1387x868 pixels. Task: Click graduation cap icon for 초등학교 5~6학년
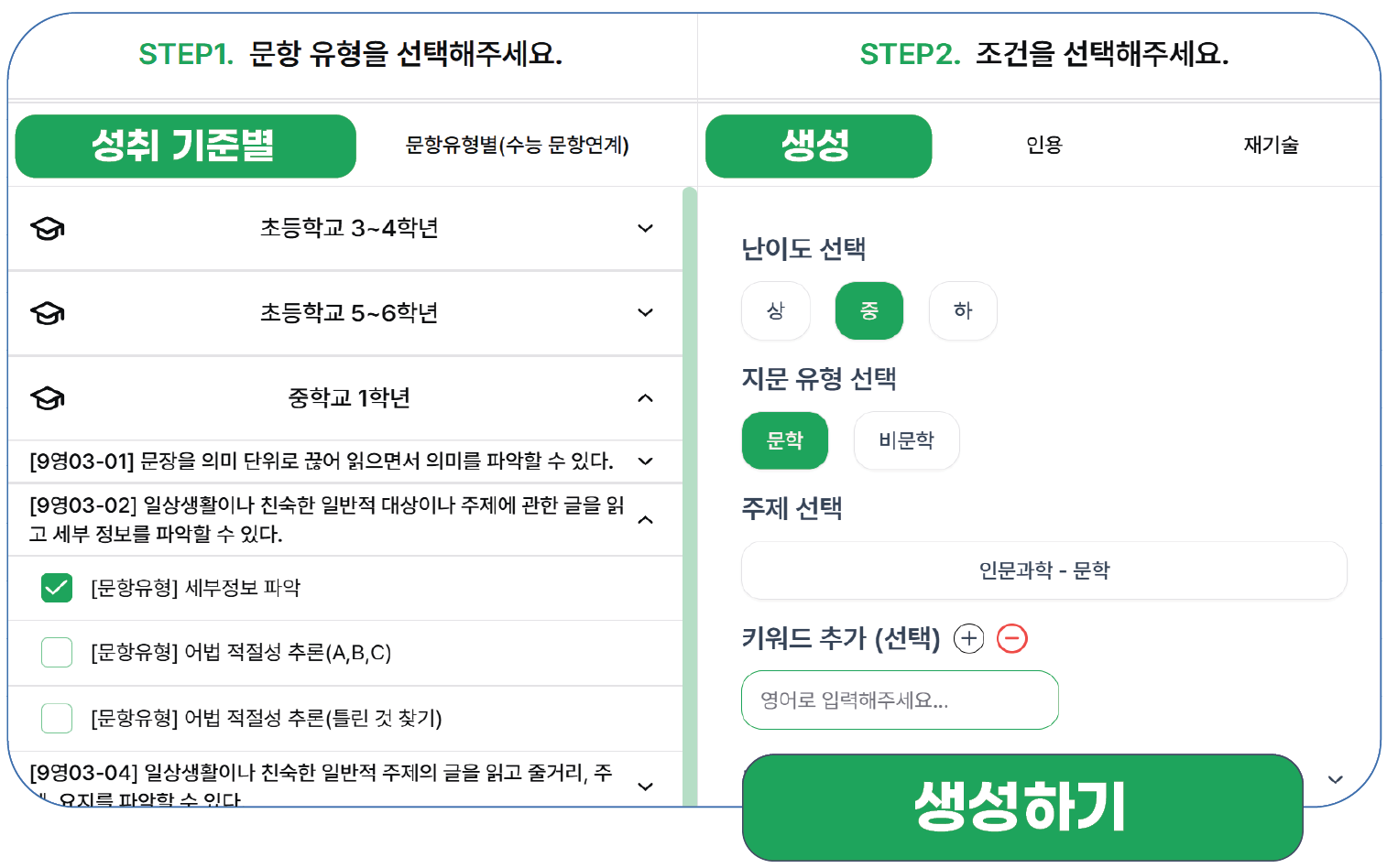point(48,313)
